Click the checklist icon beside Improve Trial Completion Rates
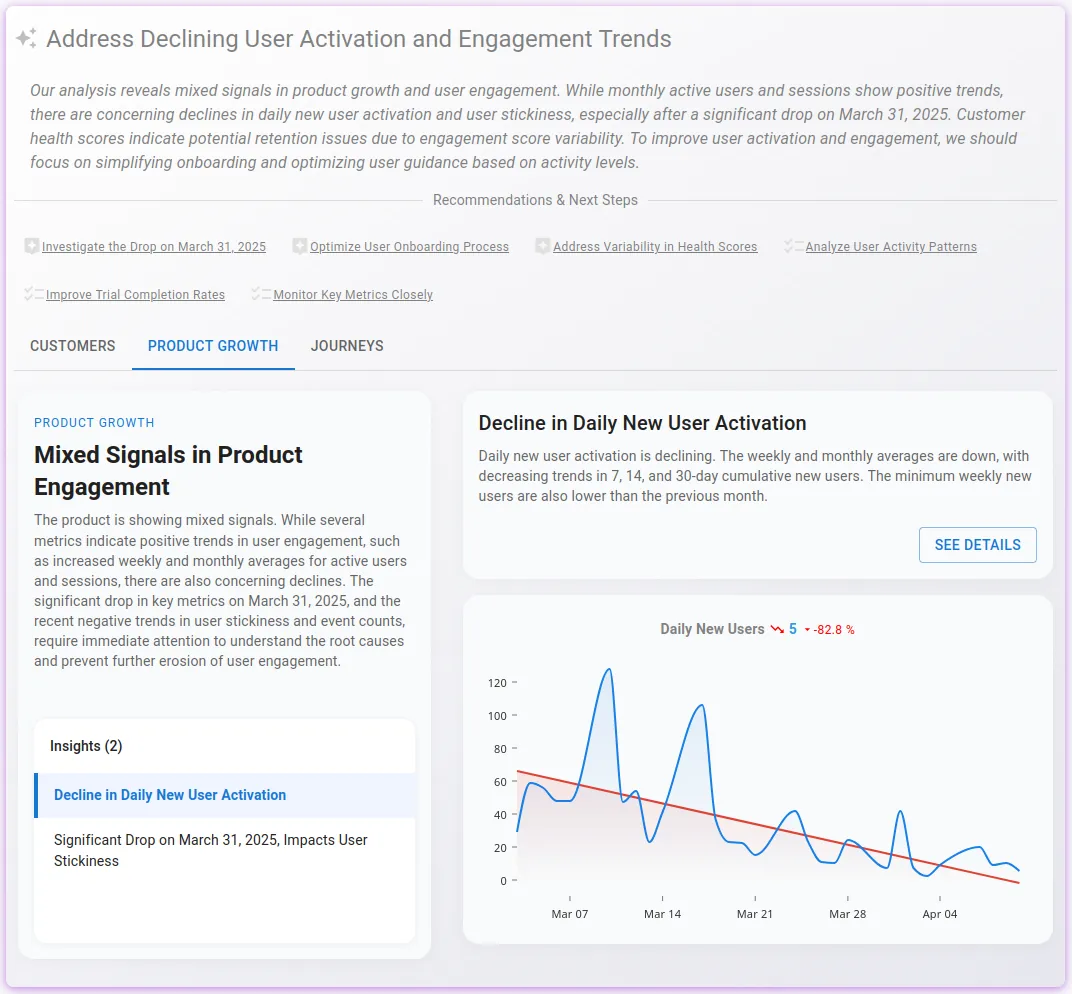Image resolution: width=1072 pixels, height=994 pixels. click(x=34, y=294)
